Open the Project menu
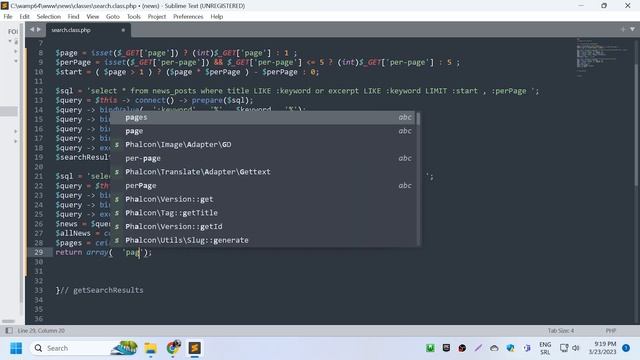640x360 pixels. (157, 17)
